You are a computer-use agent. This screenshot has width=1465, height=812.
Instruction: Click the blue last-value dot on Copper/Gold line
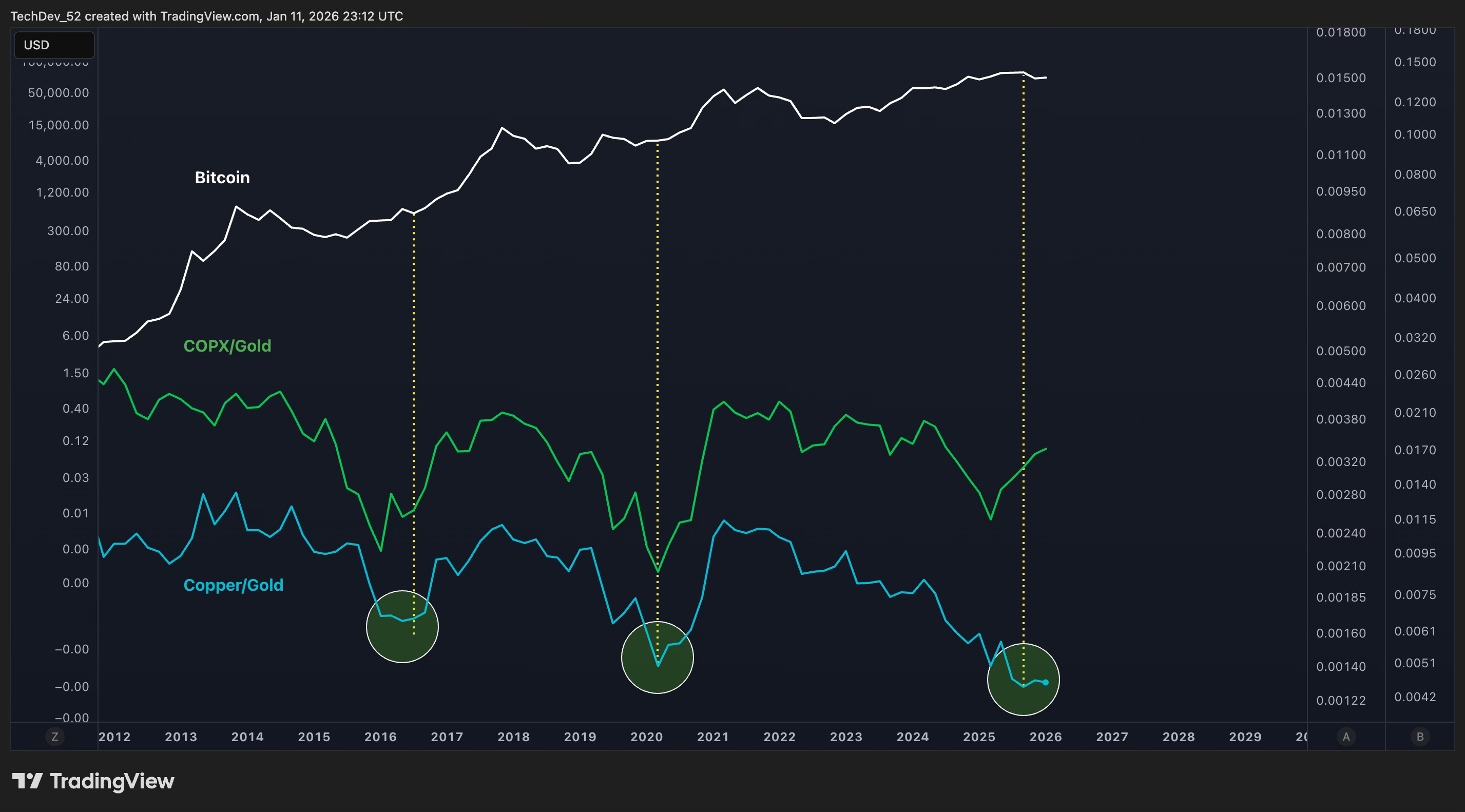point(1045,682)
